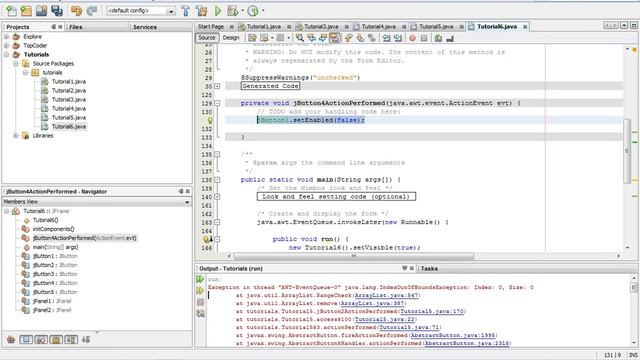Select Tutorial2.java in the Projects tree
Screen dimensions: 640x360
[69, 91]
